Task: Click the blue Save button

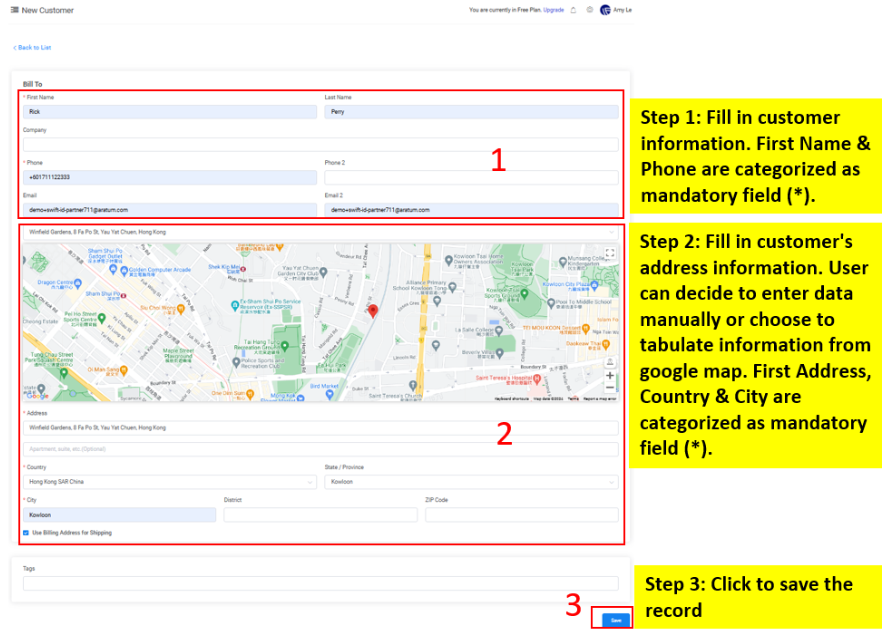Action: pyautogui.click(x=616, y=620)
